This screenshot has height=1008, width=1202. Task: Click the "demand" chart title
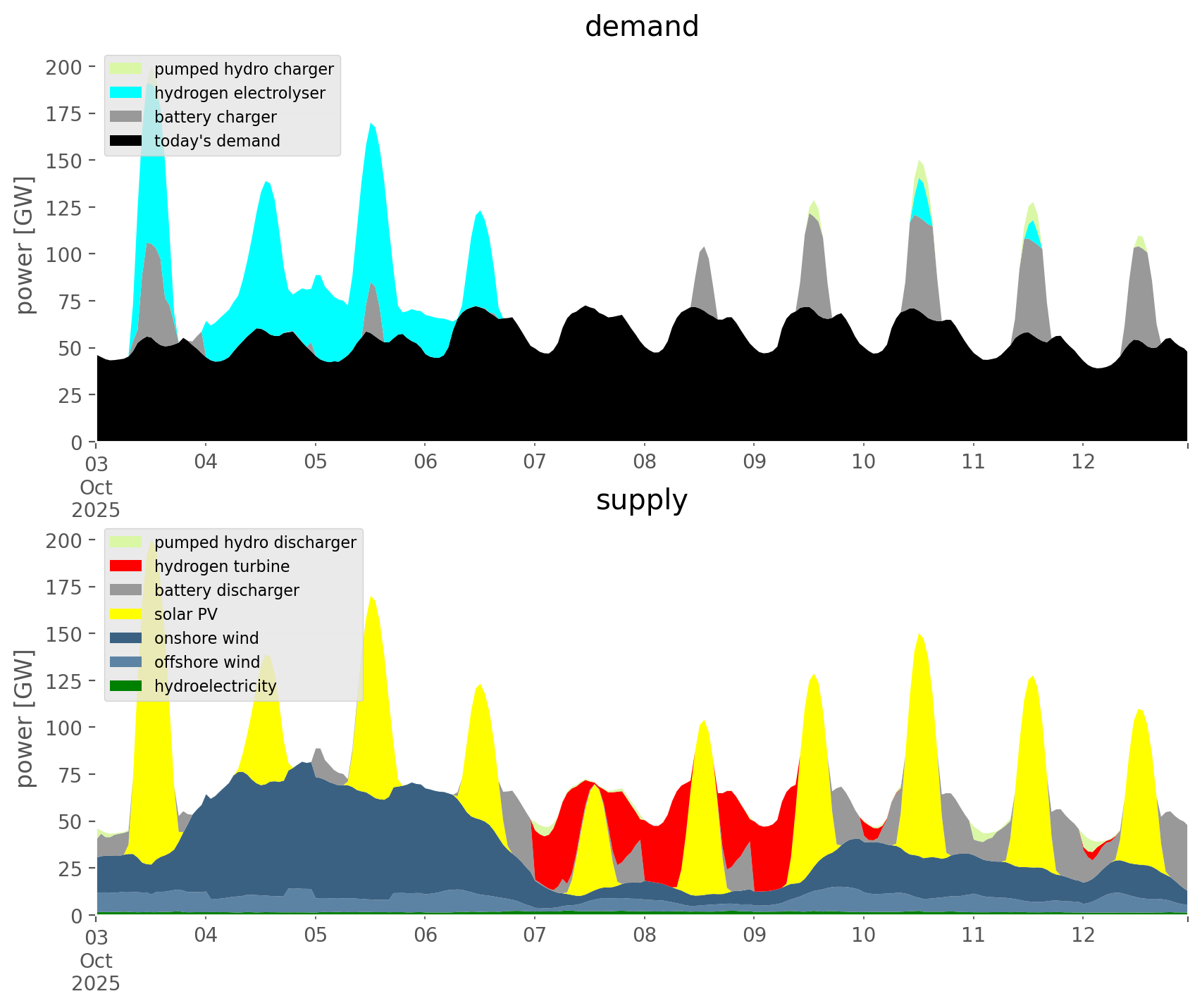(641, 27)
